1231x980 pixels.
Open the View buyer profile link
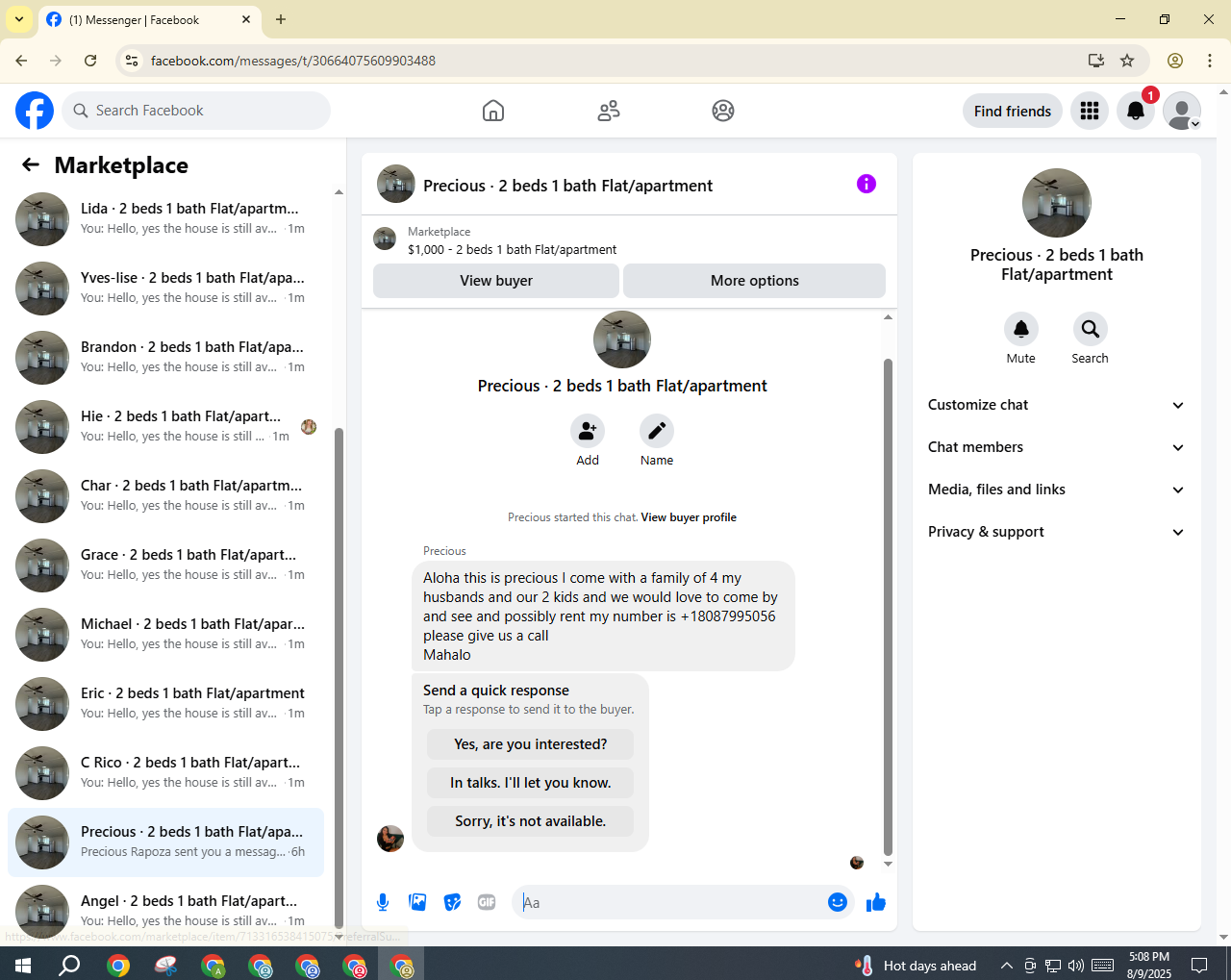(x=689, y=517)
